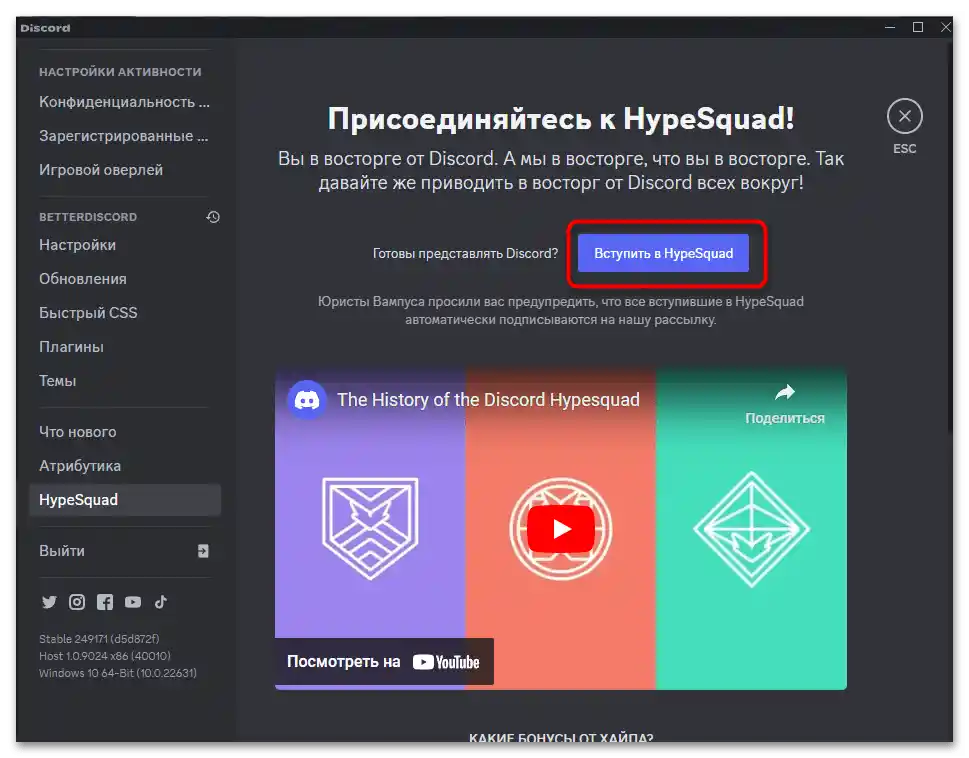
Task: Click the exit arrow icon next to Выйти
Action: pos(203,550)
